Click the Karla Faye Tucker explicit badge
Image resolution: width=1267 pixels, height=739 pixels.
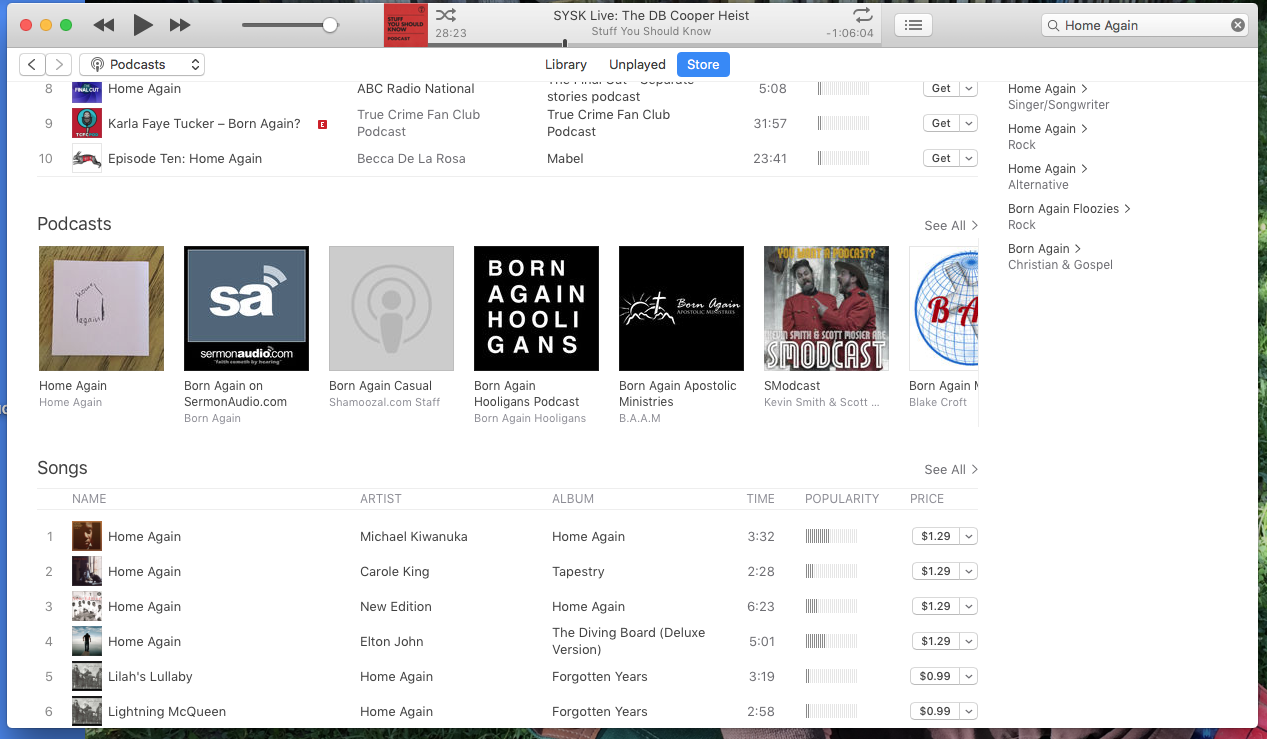[x=322, y=124]
